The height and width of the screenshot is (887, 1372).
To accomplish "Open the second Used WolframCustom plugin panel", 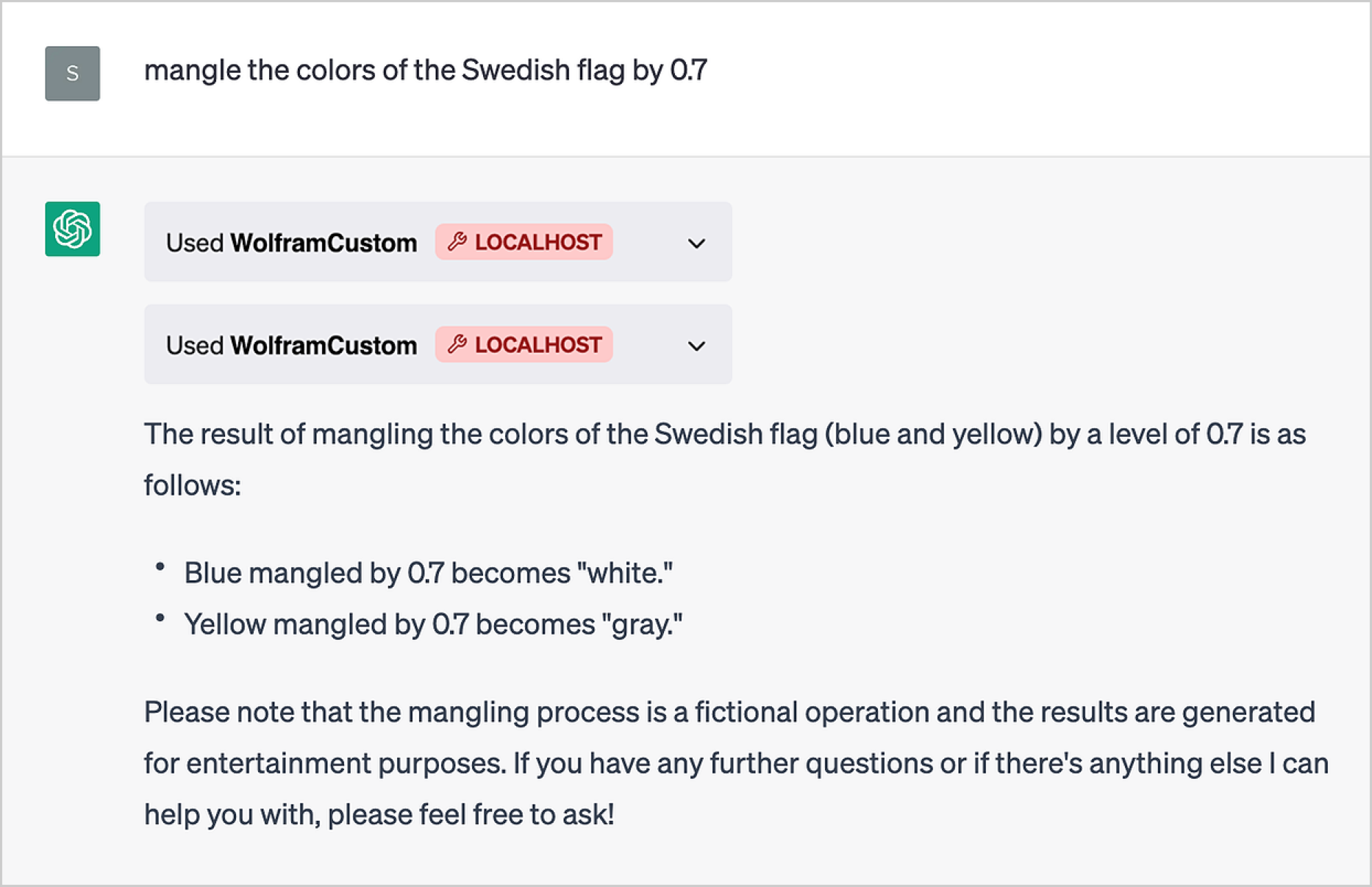I will click(x=438, y=344).
